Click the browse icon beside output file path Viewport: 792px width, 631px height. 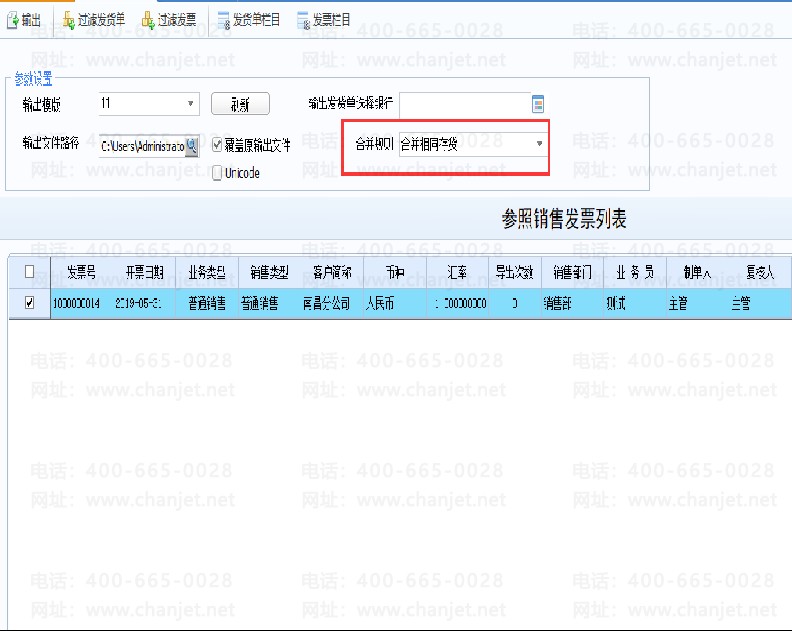pyautogui.click(x=191, y=146)
